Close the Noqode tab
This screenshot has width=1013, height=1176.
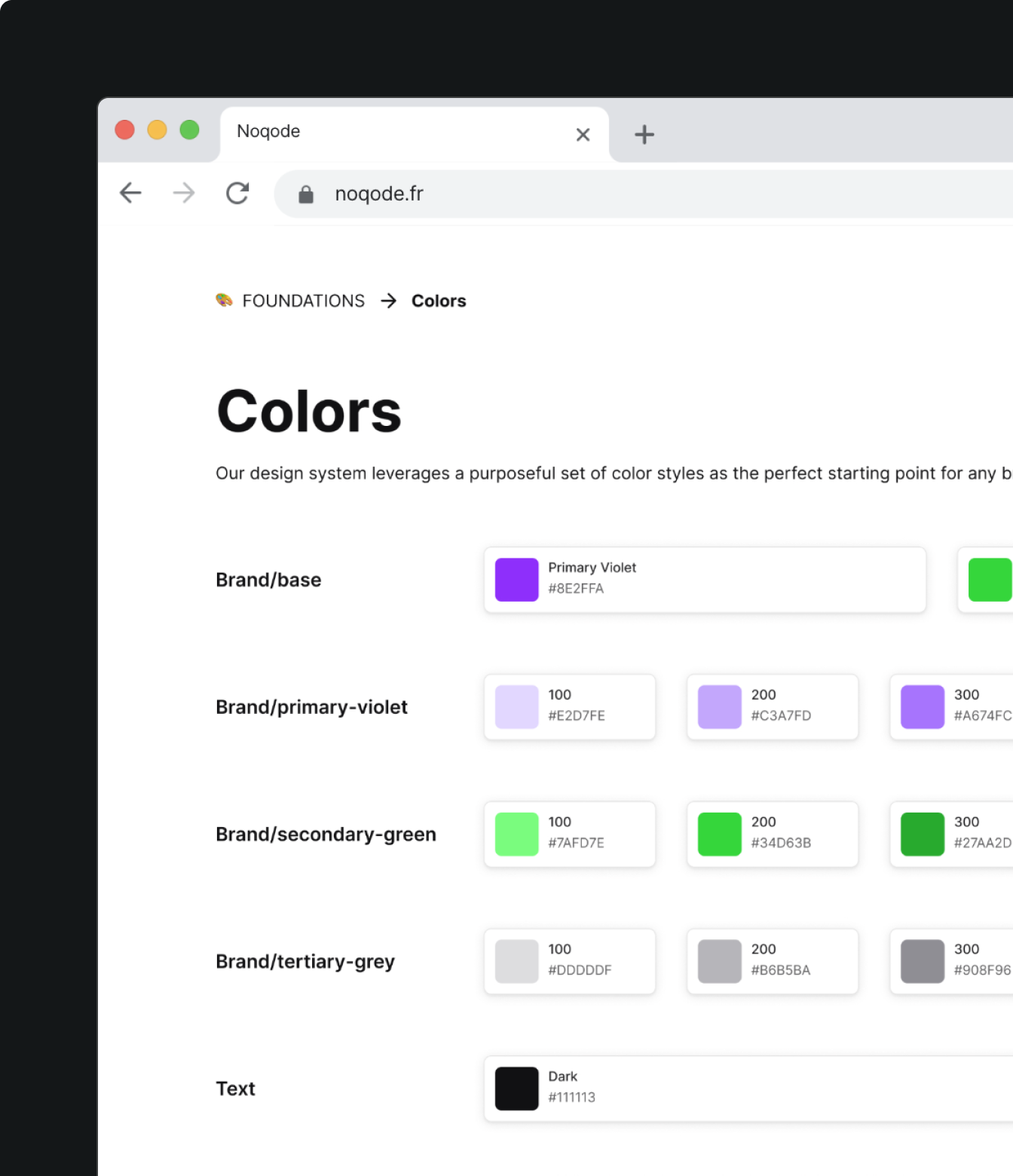pyautogui.click(x=583, y=135)
